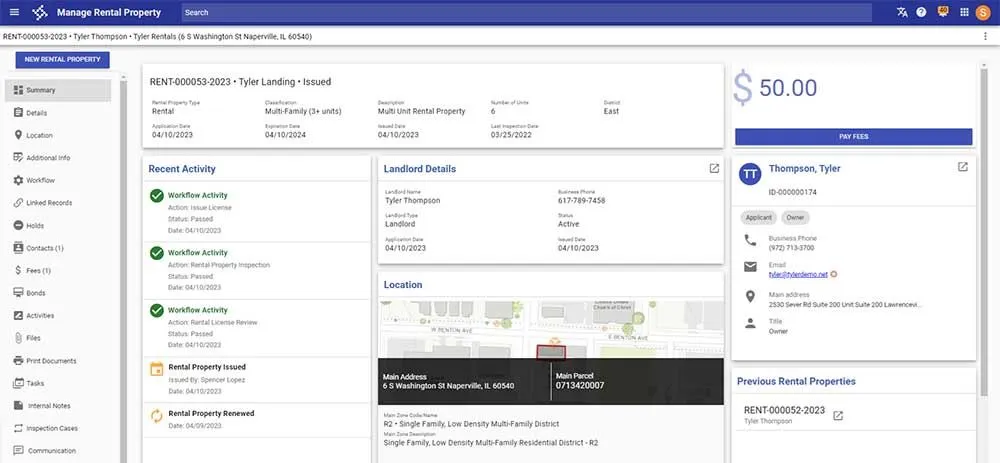Select Linked Records sidebar item
This screenshot has height=463, width=1000.
click(49, 203)
